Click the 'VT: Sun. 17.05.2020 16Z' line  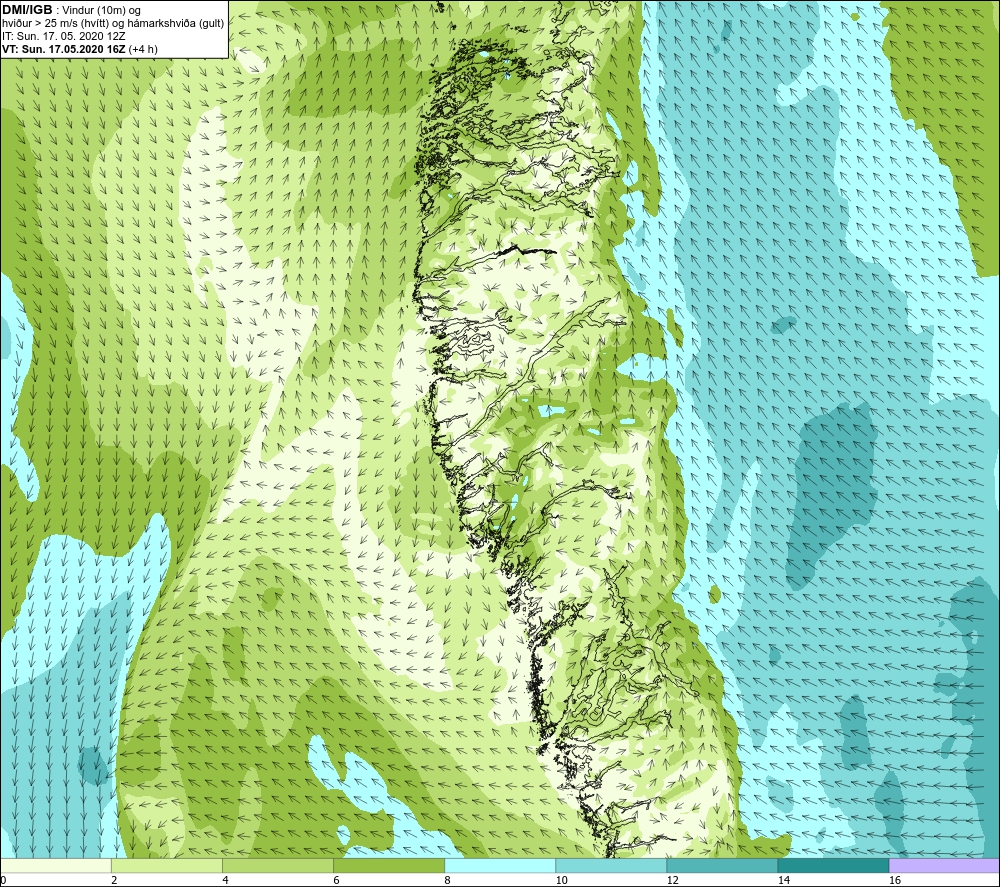pyautogui.click(x=64, y=49)
